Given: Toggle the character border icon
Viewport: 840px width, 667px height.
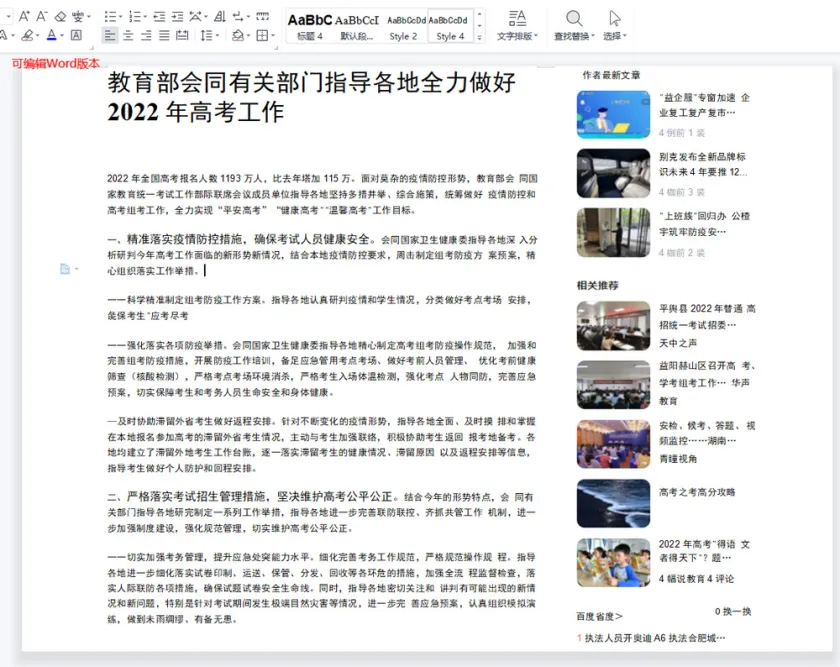Looking at the screenshot, I should click(x=76, y=34).
